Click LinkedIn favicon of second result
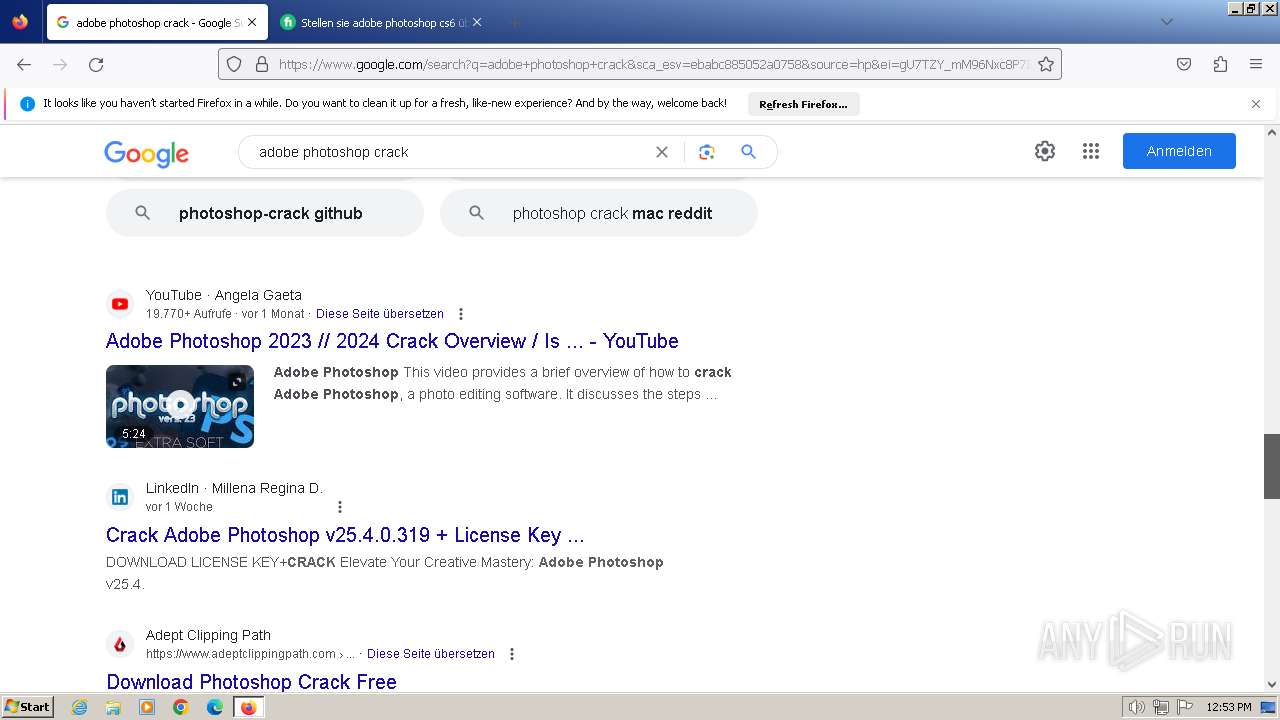The image size is (1280, 720). 120,497
